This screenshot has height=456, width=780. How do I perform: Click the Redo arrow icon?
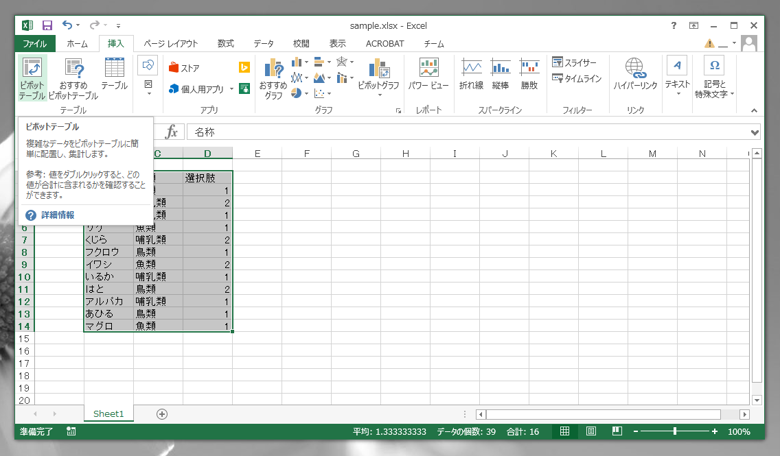(x=94, y=25)
